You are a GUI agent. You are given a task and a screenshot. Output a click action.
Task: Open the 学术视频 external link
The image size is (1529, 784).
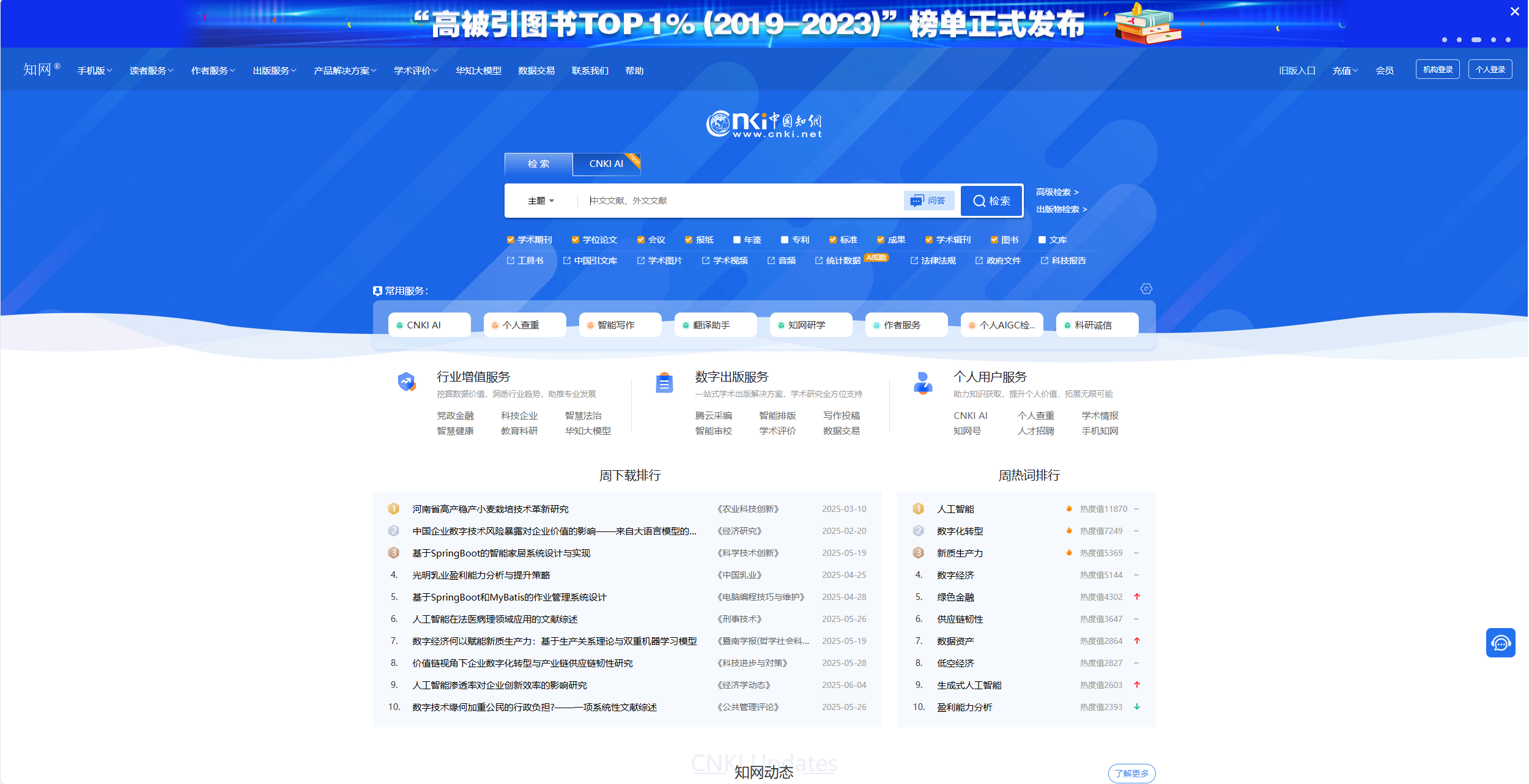click(x=725, y=261)
